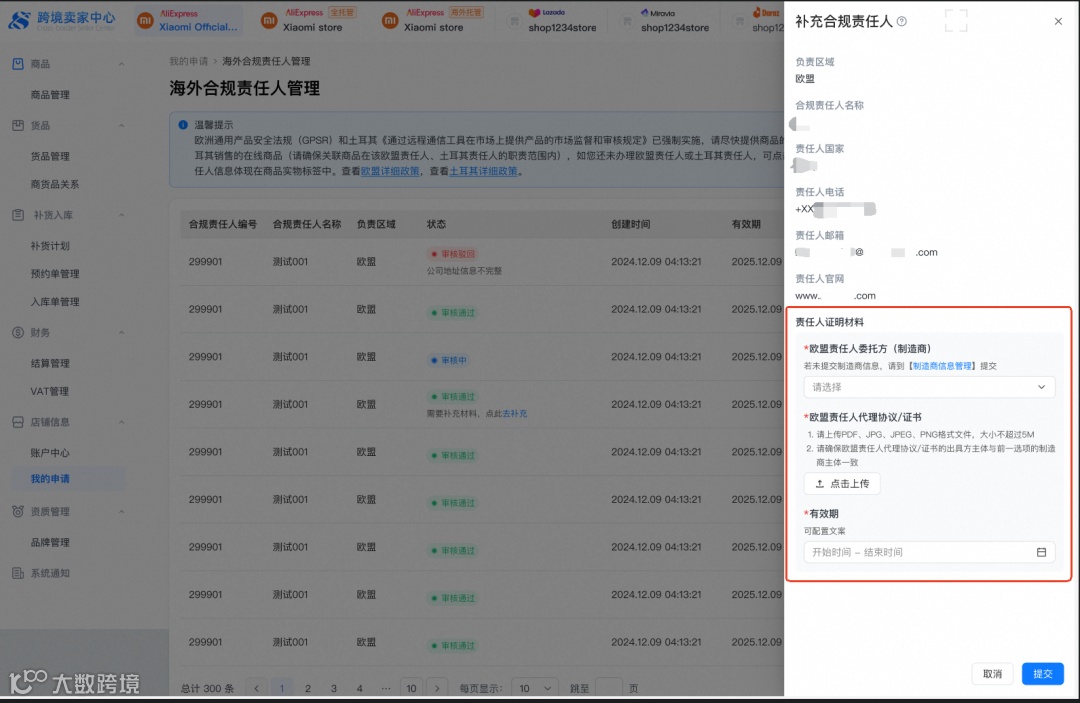Click the 补货入库 sidebar icon
The height and width of the screenshot is (703, 1080).
(18, 215)
